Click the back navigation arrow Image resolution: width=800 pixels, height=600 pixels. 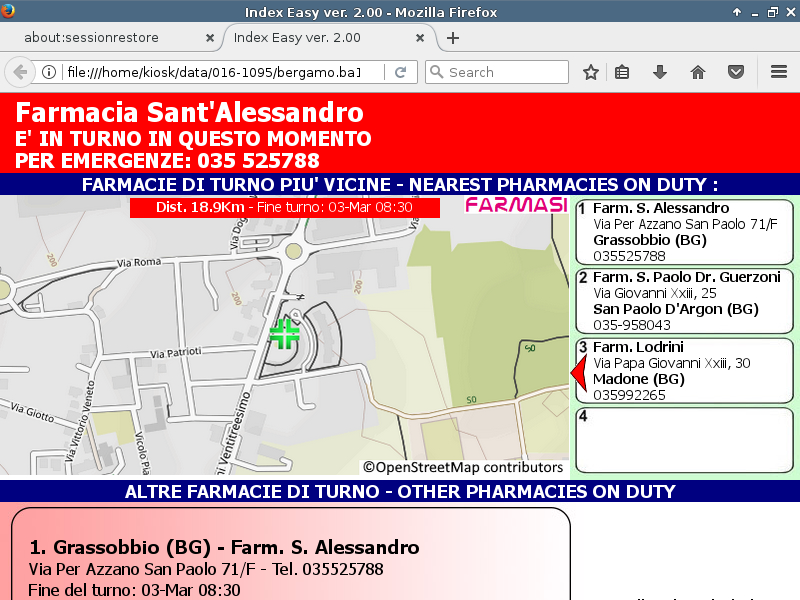[20, 72]
